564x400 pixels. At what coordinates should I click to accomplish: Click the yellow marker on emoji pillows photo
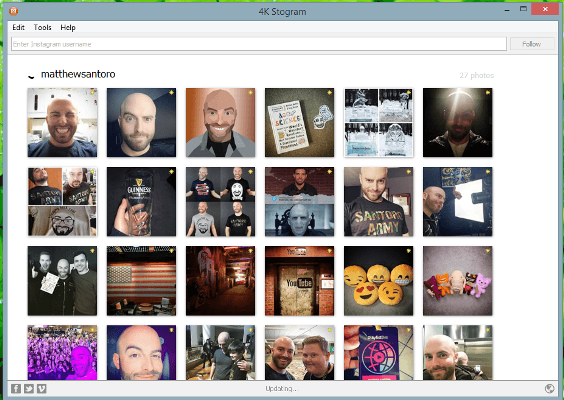pos(409,251)
